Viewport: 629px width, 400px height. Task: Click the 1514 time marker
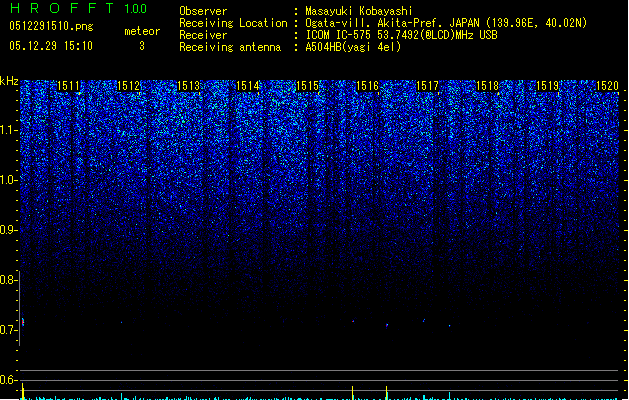pos(248,86)
